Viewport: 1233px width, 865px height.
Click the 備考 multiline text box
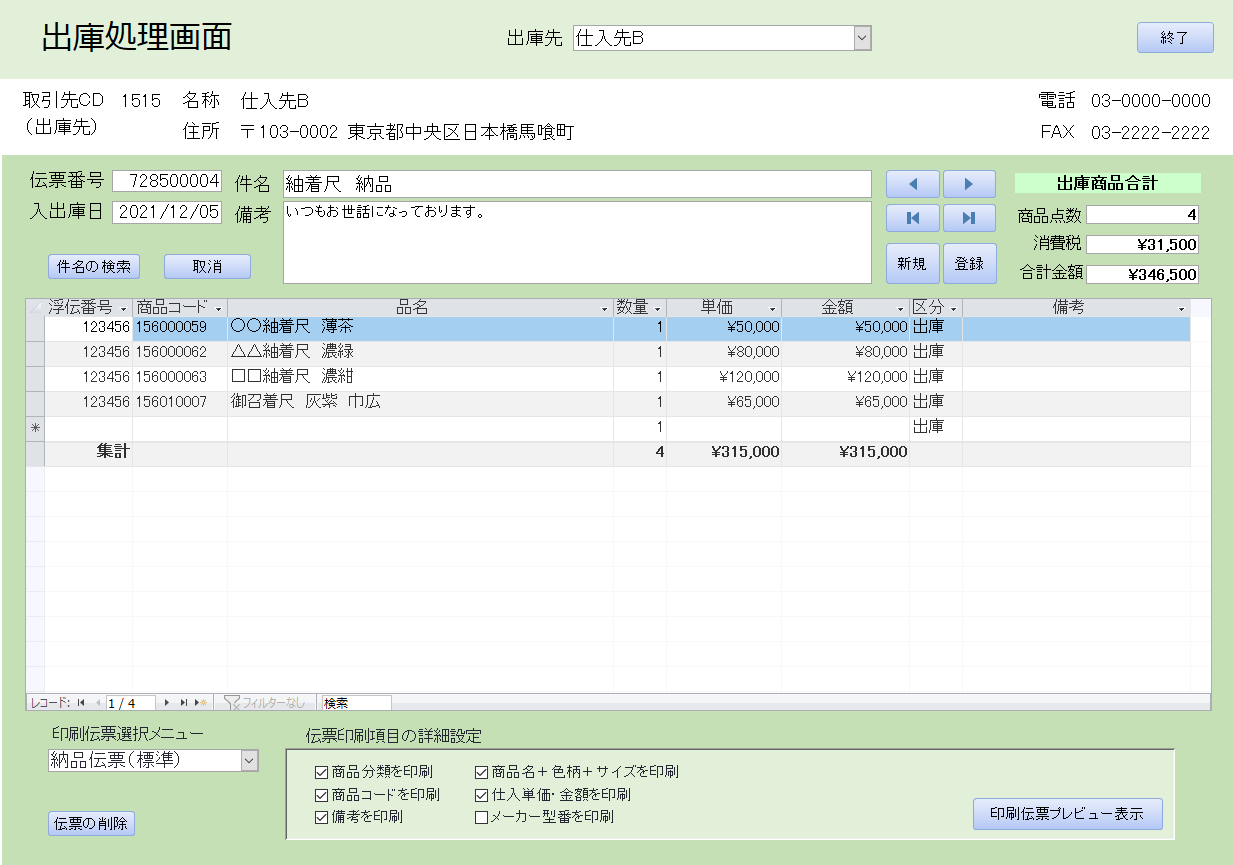coord(578,243)
